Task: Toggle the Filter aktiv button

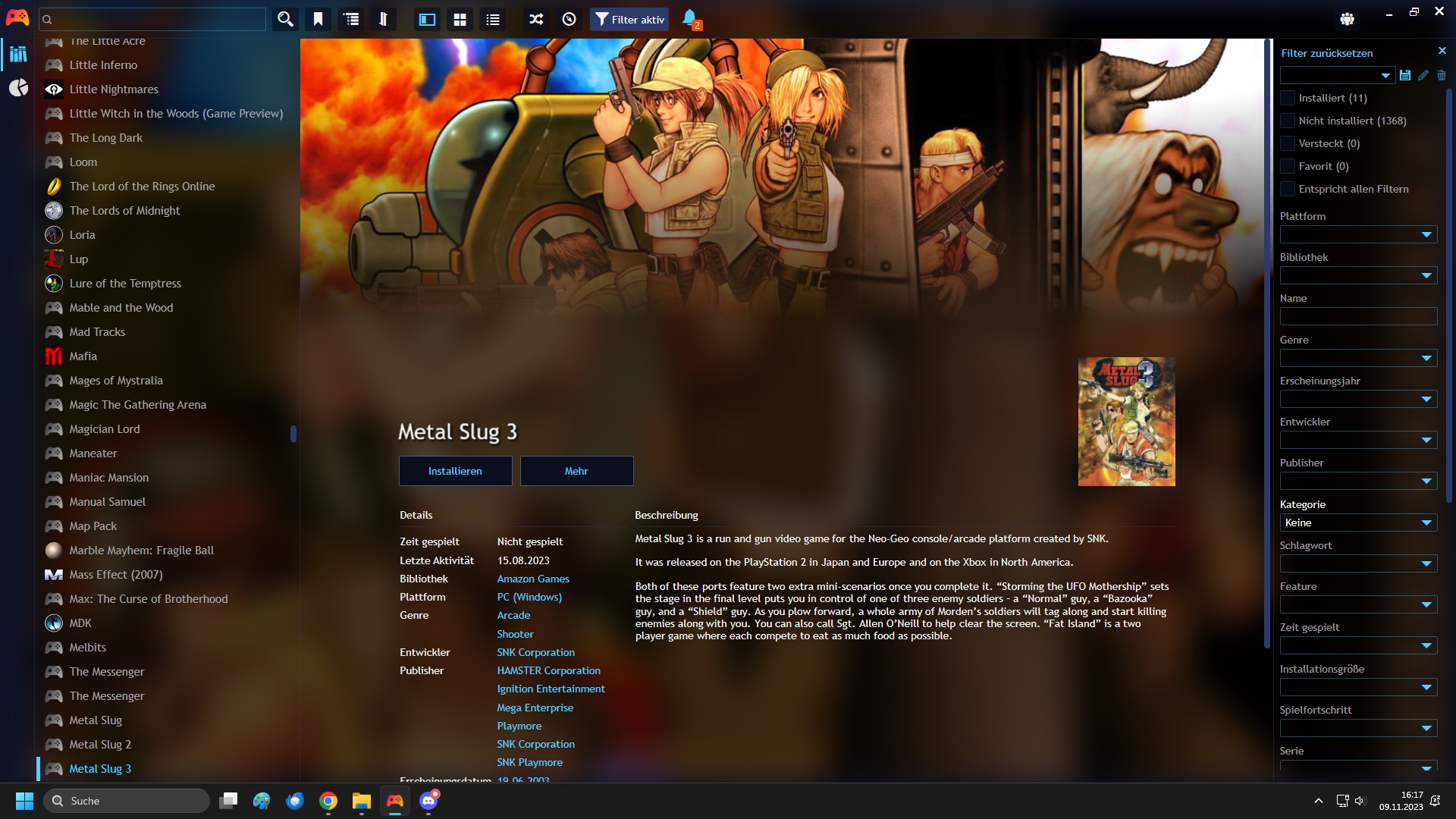Action: [629, 19]
